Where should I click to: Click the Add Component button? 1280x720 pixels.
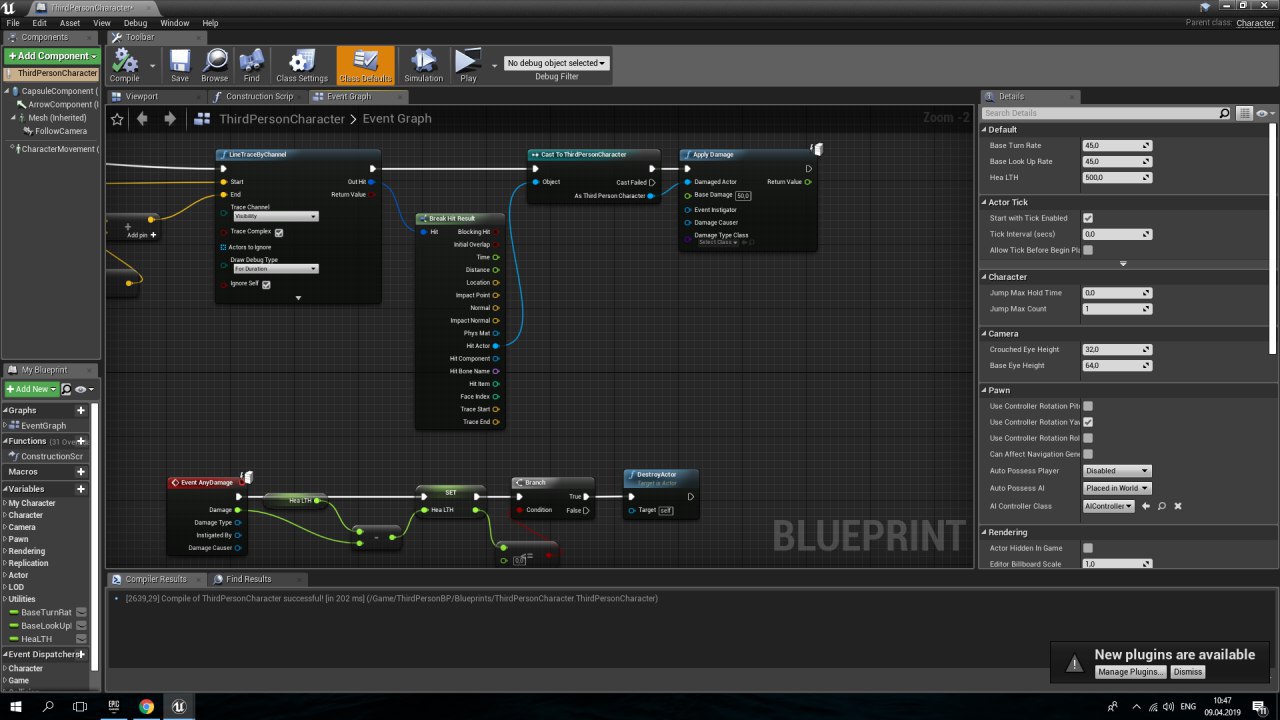pos(52,56)
